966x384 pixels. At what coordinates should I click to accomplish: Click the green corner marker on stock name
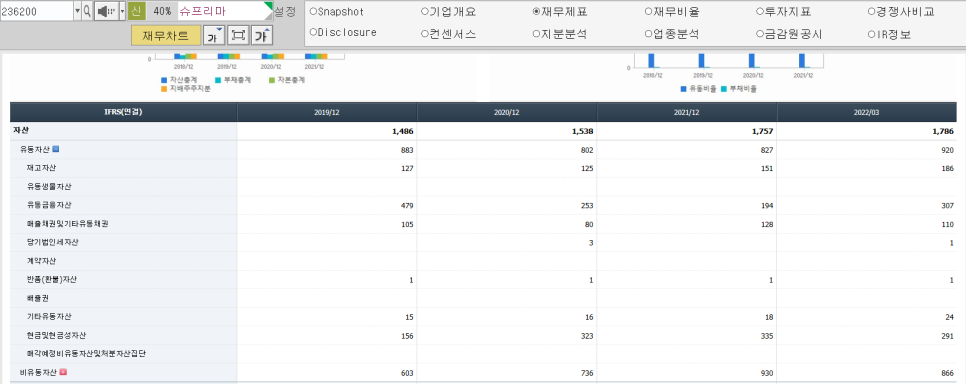(x=268, y=6)
